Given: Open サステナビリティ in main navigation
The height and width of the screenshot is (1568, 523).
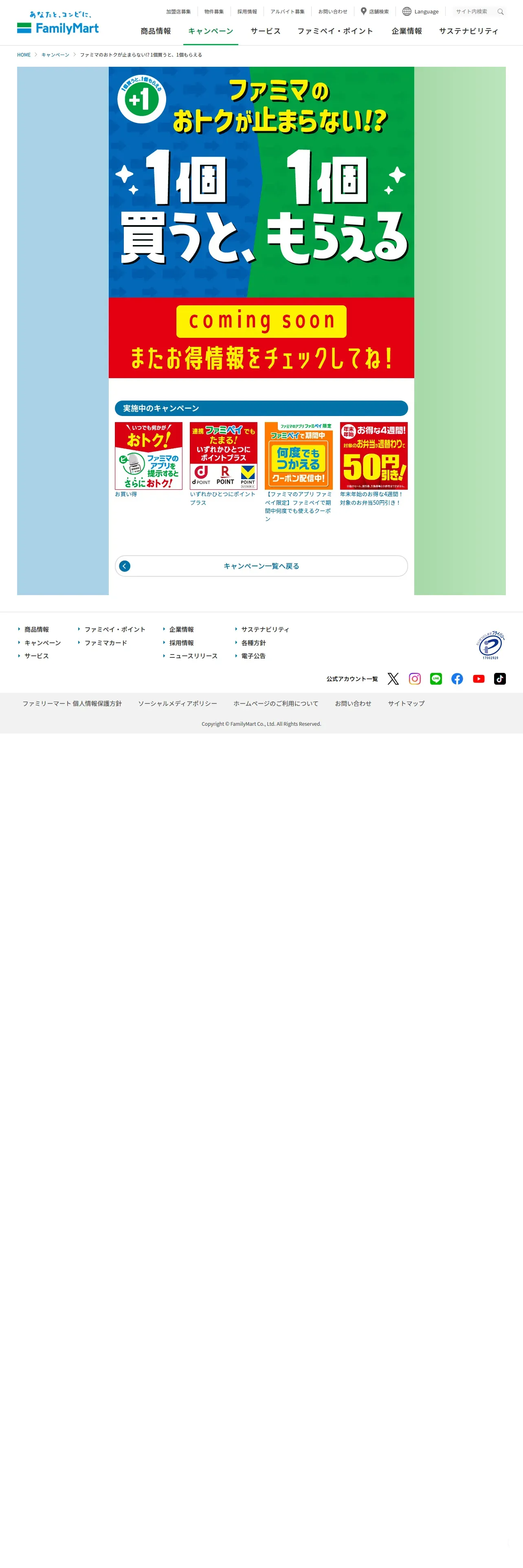Looking at the screenshot, I should tap(468, 31).
